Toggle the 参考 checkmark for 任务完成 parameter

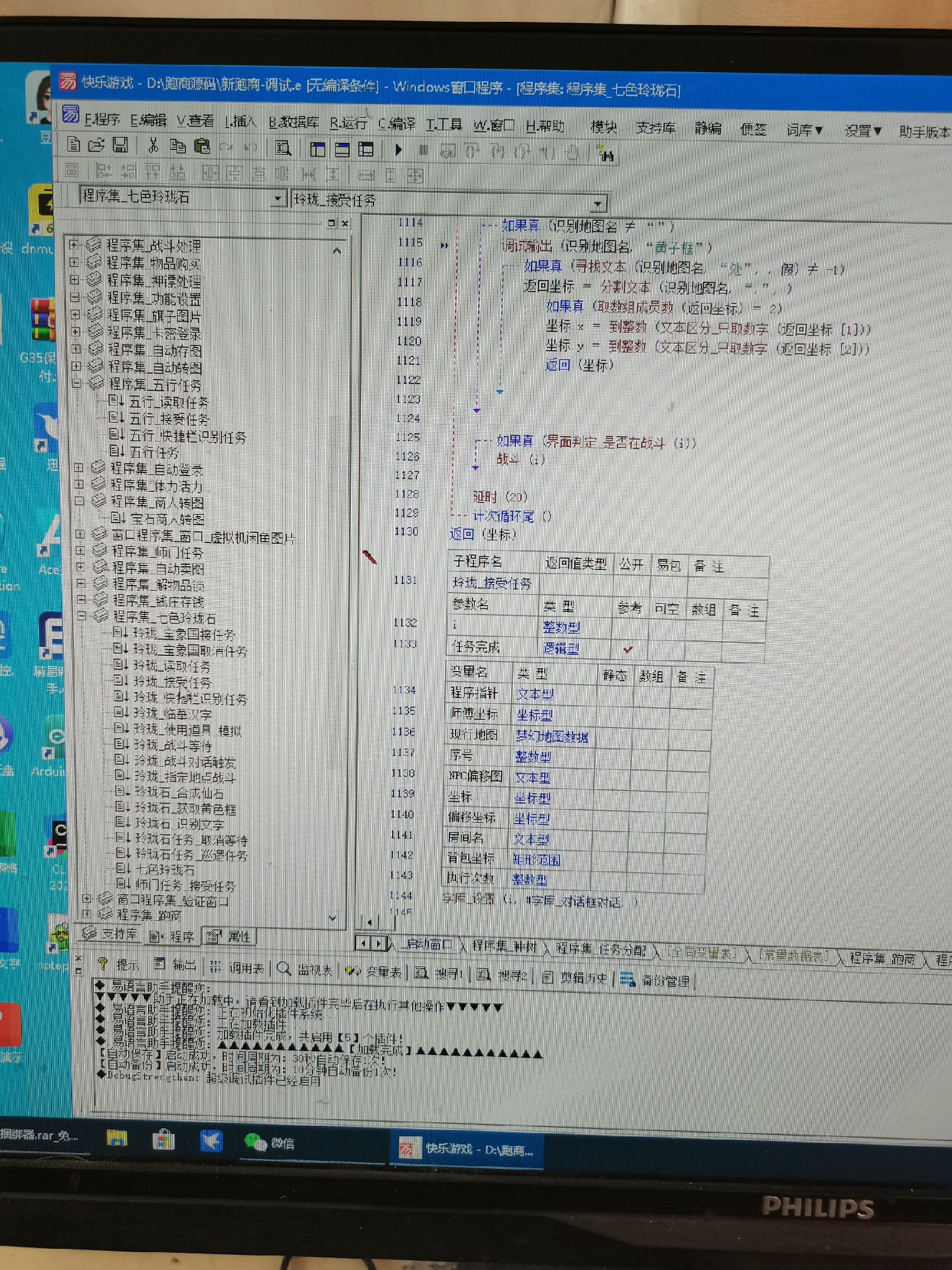(x=627, y=650)
